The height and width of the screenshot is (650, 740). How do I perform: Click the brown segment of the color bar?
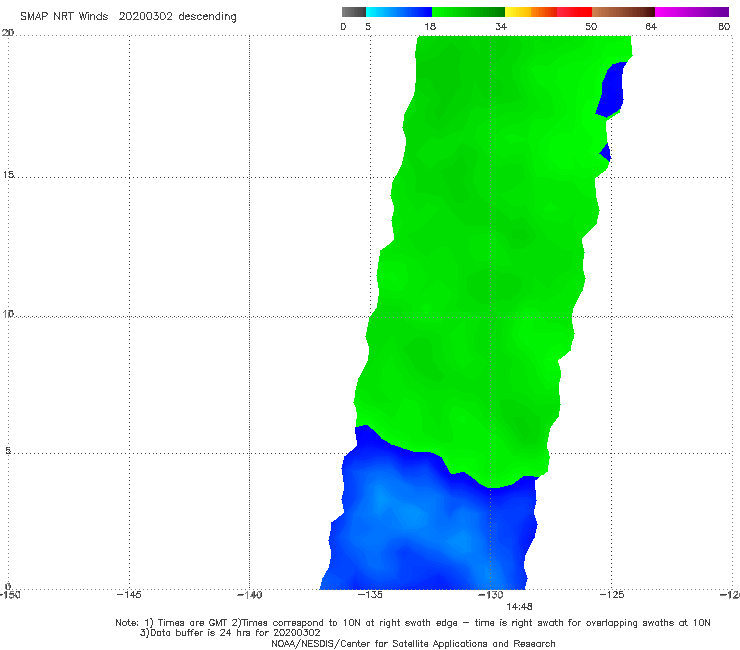(x=623, y=12)
